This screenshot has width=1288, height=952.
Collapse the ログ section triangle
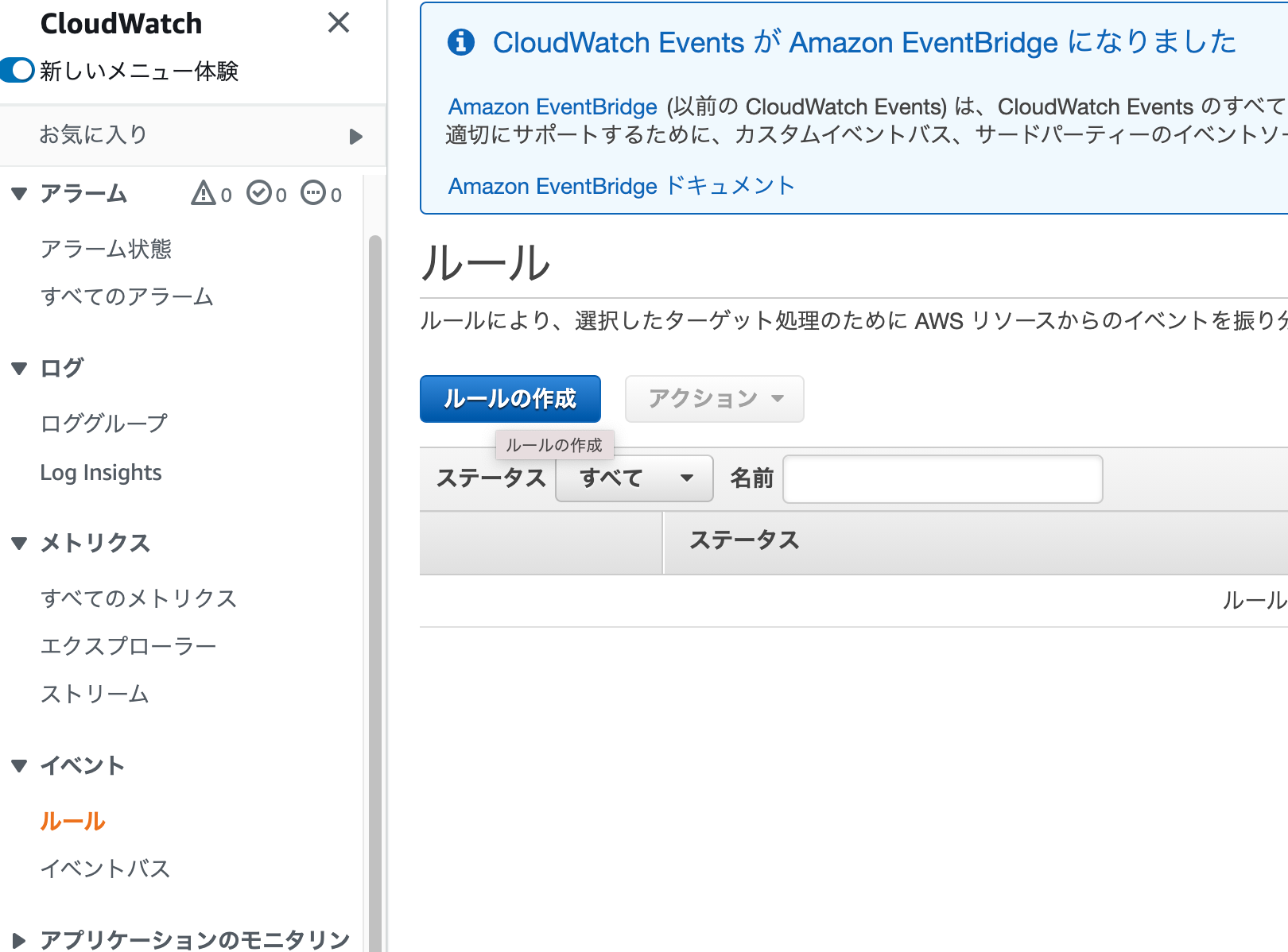tap(20, 368)
